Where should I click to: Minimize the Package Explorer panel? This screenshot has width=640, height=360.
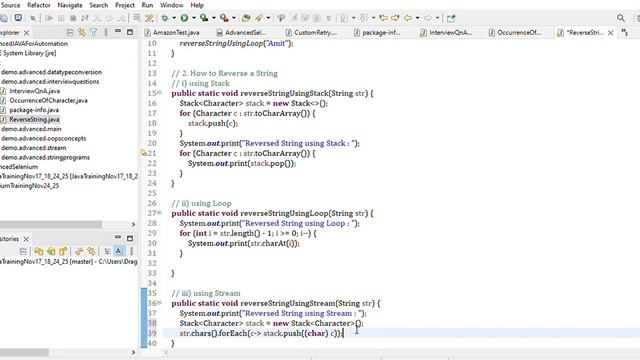coord(118,31)
